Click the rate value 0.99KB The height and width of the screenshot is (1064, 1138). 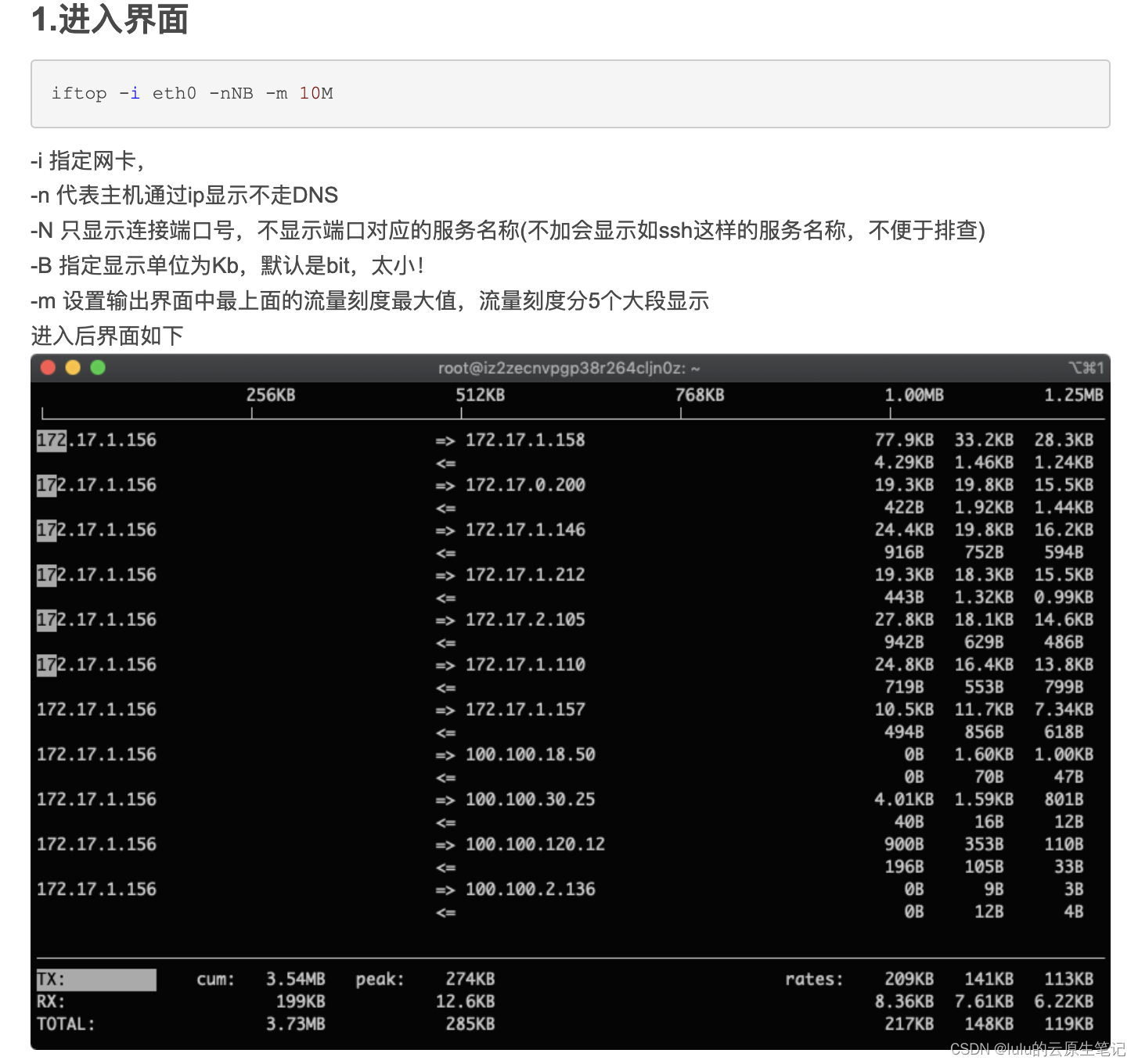[x=1064, y=597]
